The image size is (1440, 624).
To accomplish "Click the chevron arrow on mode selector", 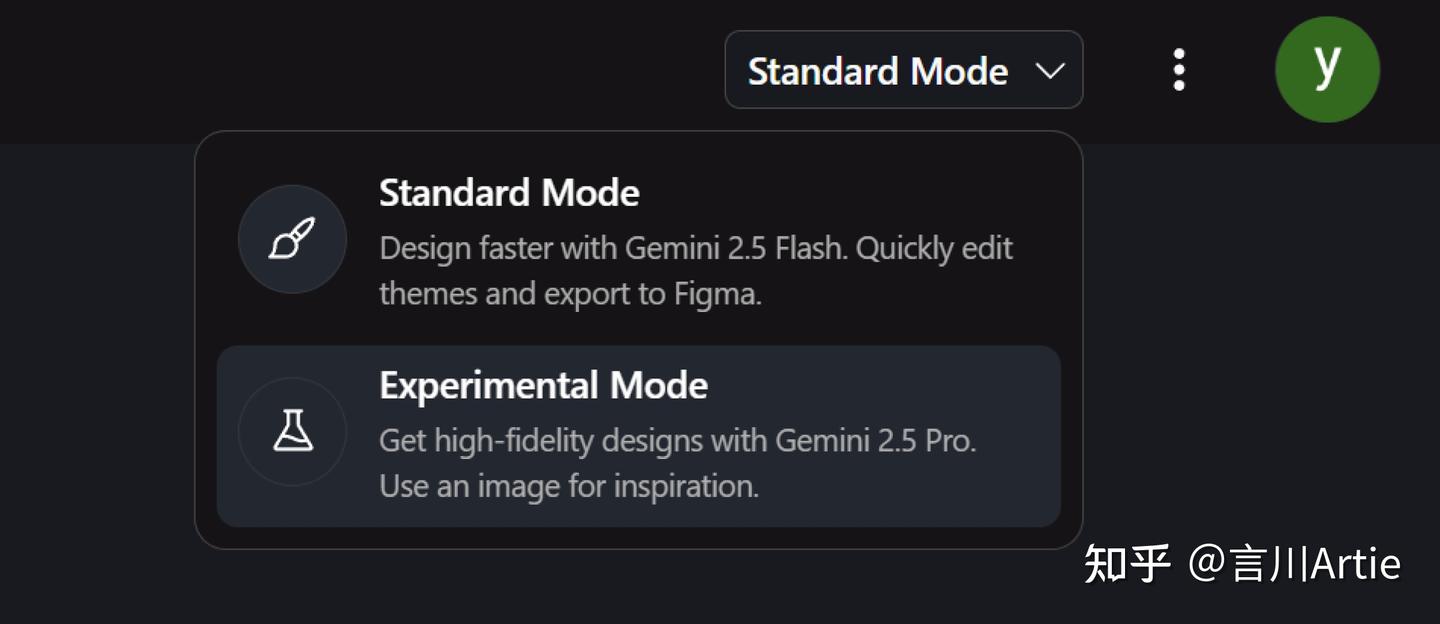I will (1049, 71).
